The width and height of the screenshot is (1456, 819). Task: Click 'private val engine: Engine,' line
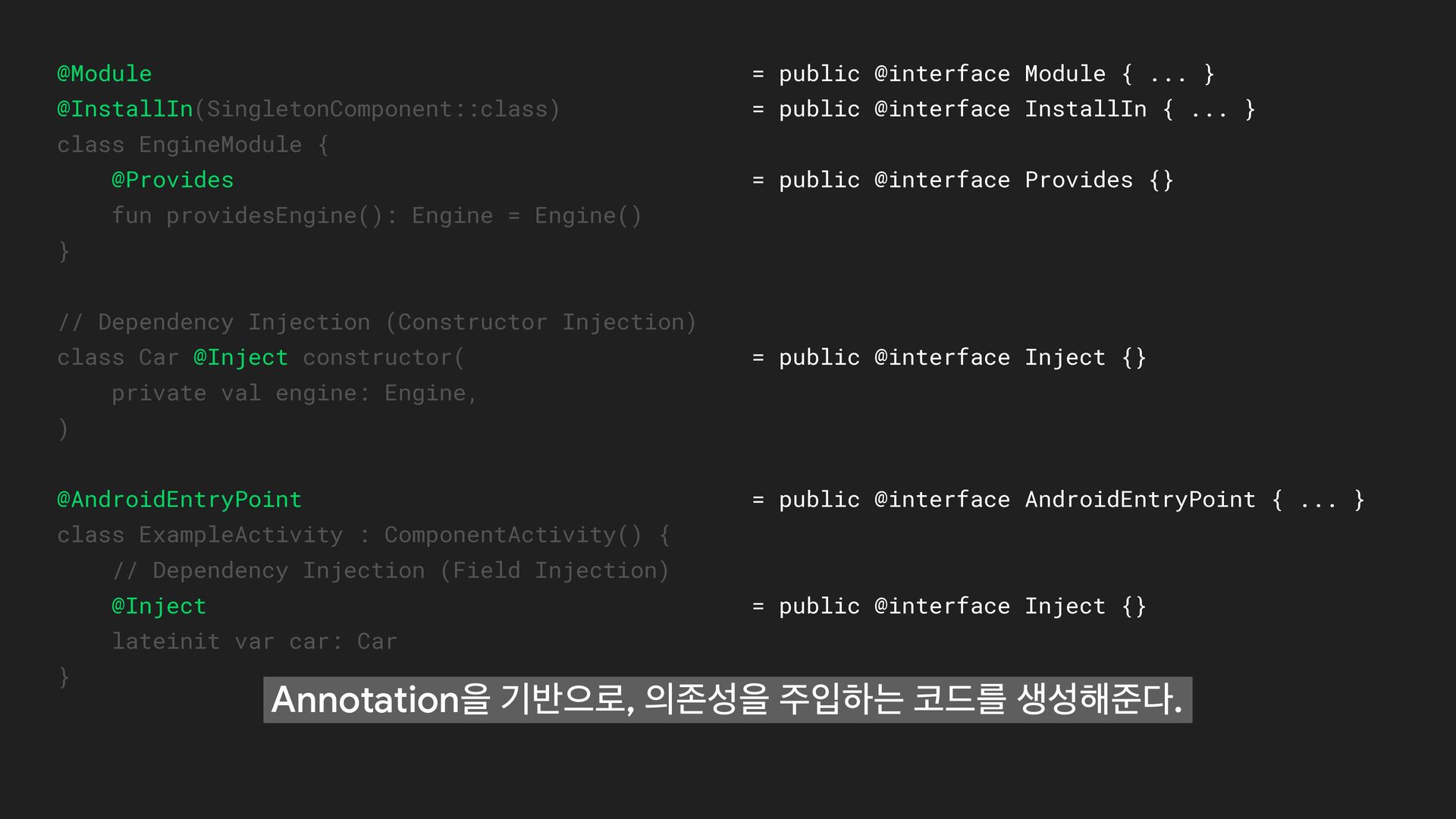tap(294, 393)
